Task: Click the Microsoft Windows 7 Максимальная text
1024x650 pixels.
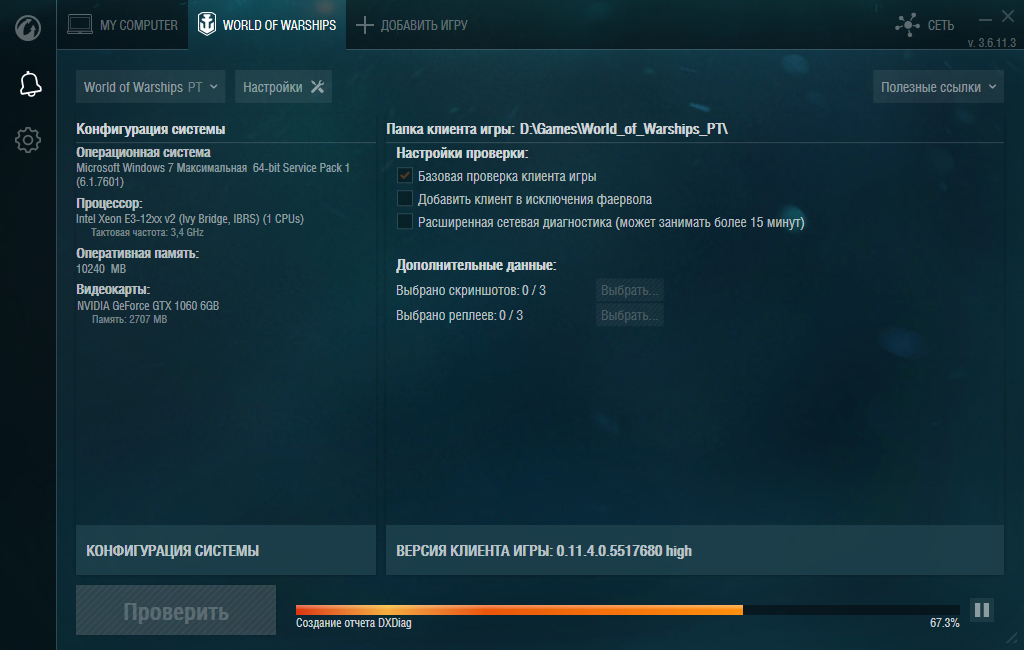Action: (x=213, y=174)
